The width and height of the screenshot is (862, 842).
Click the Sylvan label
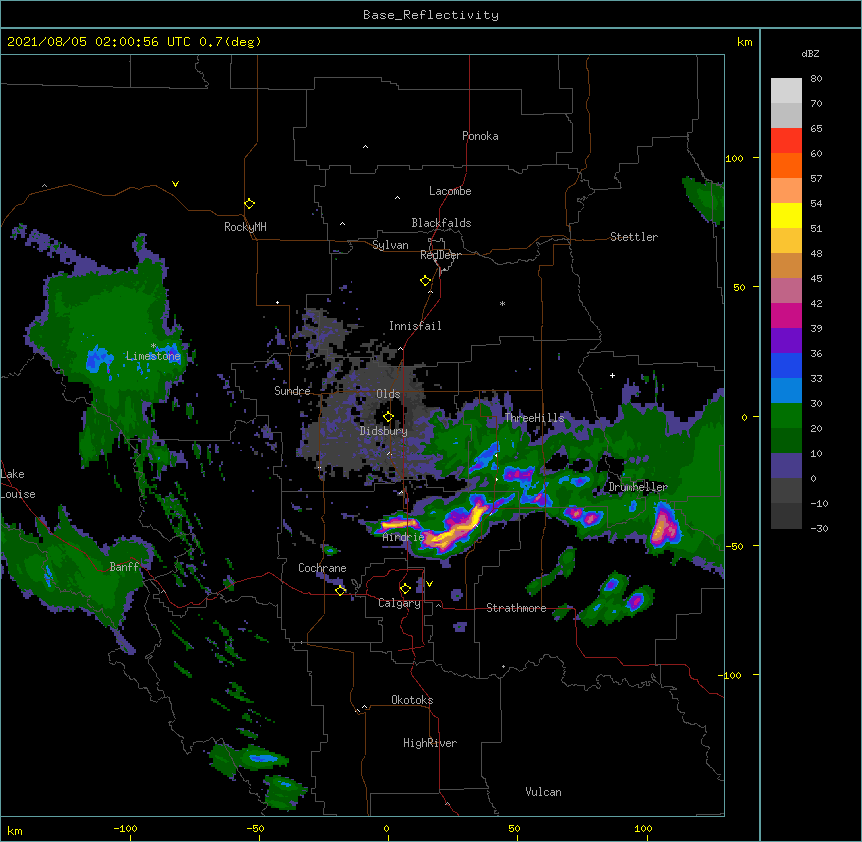tap(390, 245)
